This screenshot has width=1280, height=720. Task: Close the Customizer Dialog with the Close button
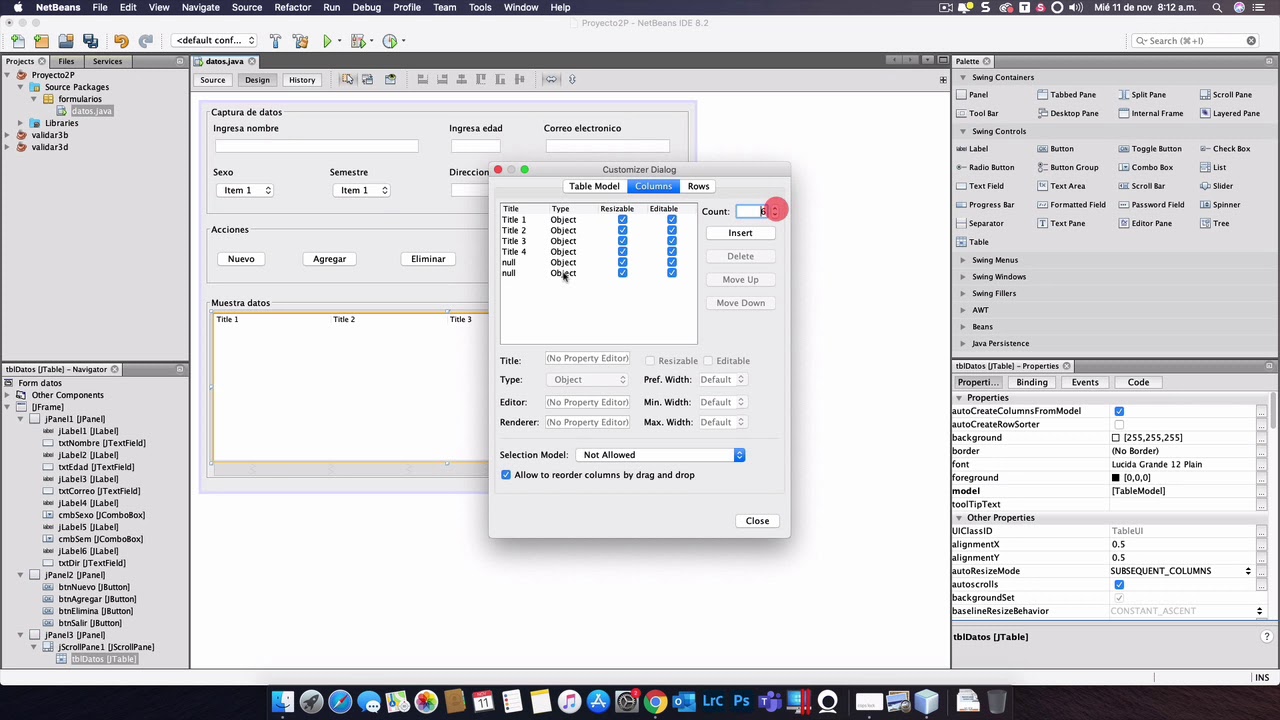757,521
